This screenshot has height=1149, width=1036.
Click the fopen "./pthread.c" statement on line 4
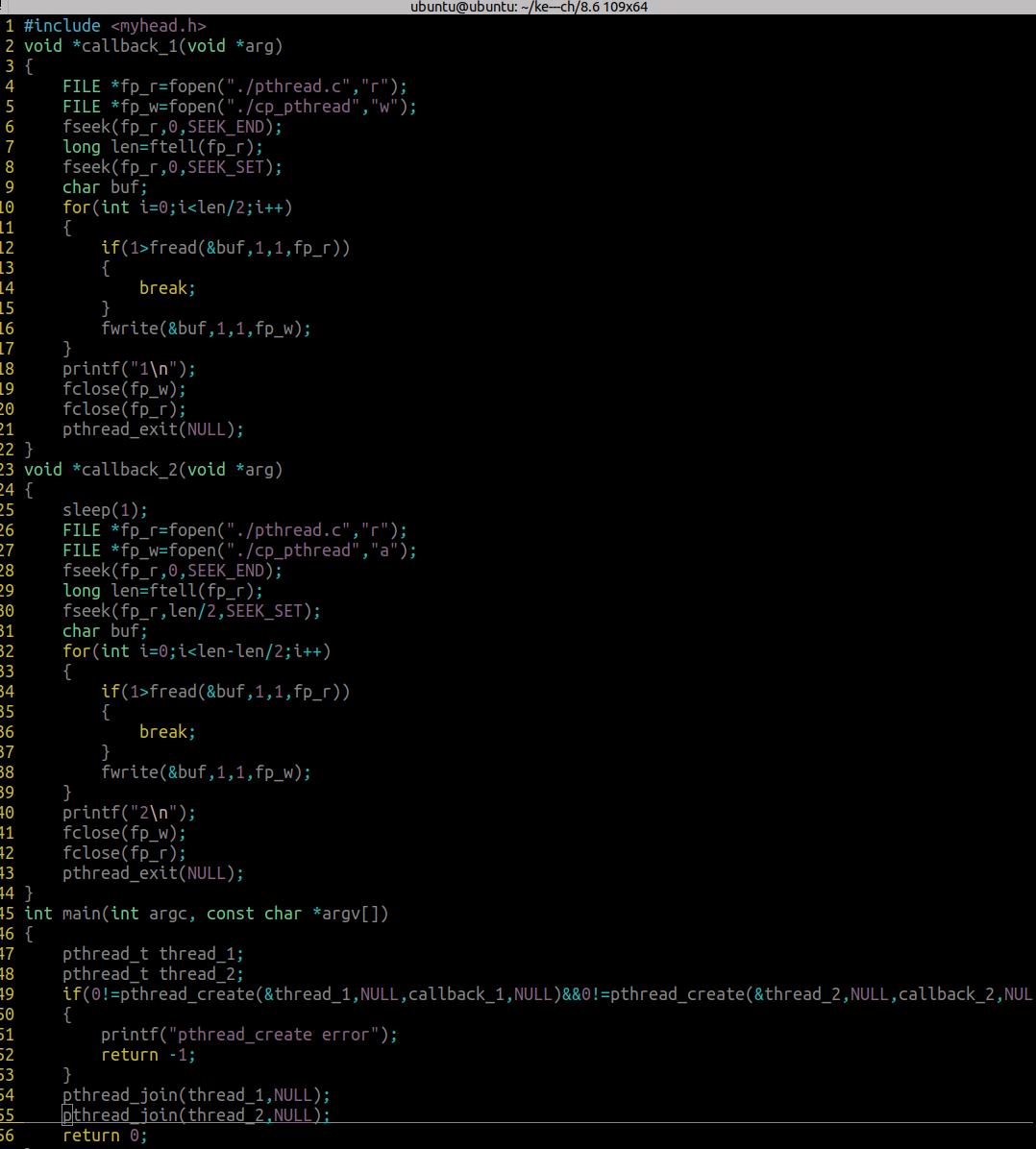click(x=234, y=86)
